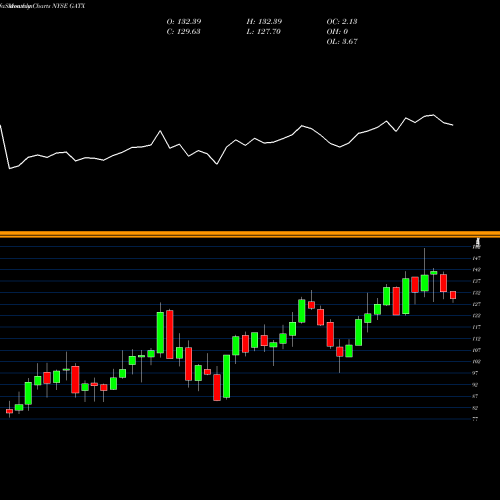Image resolution: width=500 pixels, height=500 pixels.
Task: Click the 77 price axis label
Action: pos(475,419)
